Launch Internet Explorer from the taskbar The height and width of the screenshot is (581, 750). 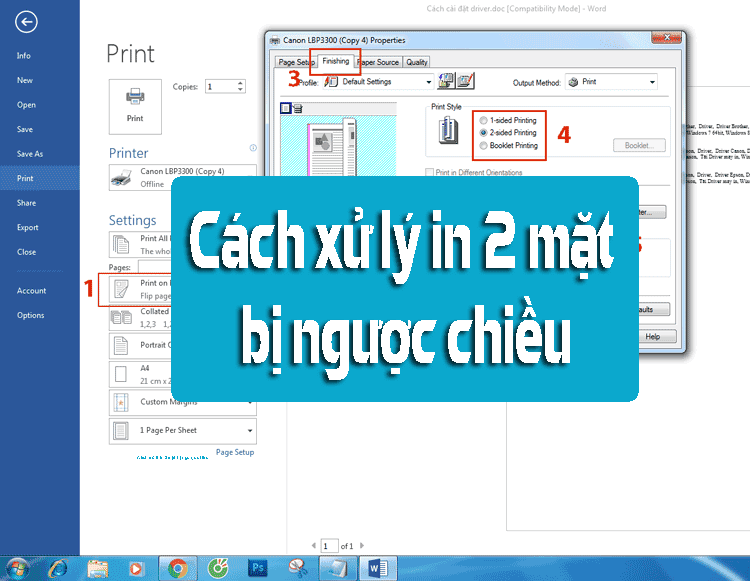[x=59, y=568]
